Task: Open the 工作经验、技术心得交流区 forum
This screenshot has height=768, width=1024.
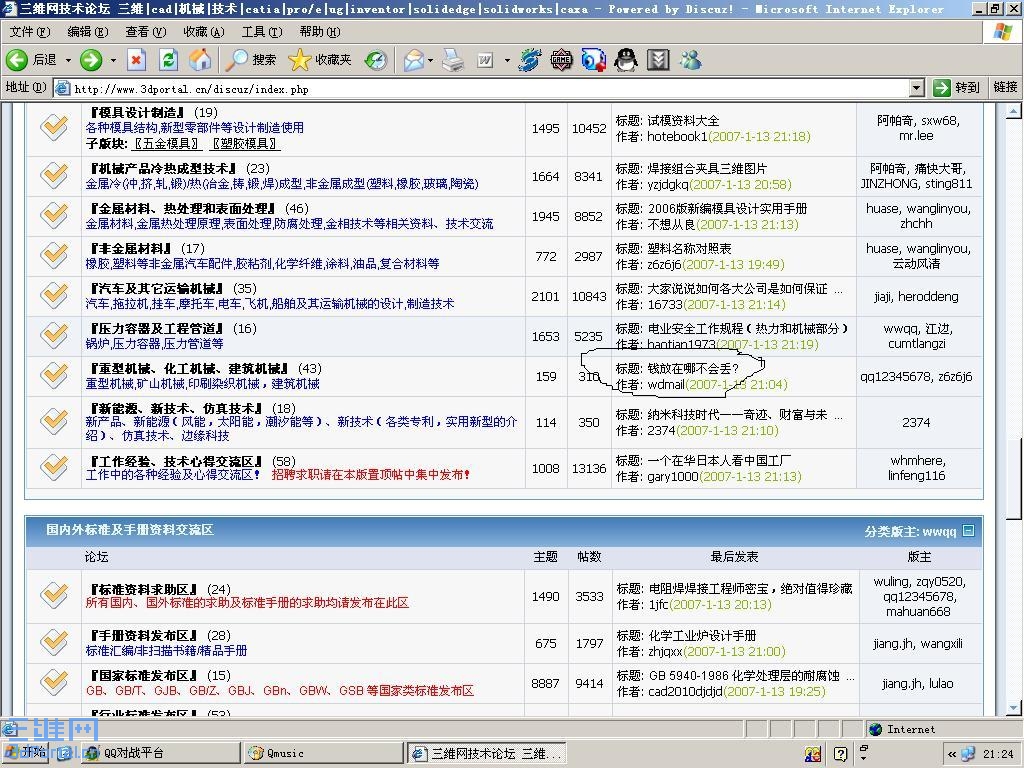Action: pyautogui.click(x=176, y=461)
